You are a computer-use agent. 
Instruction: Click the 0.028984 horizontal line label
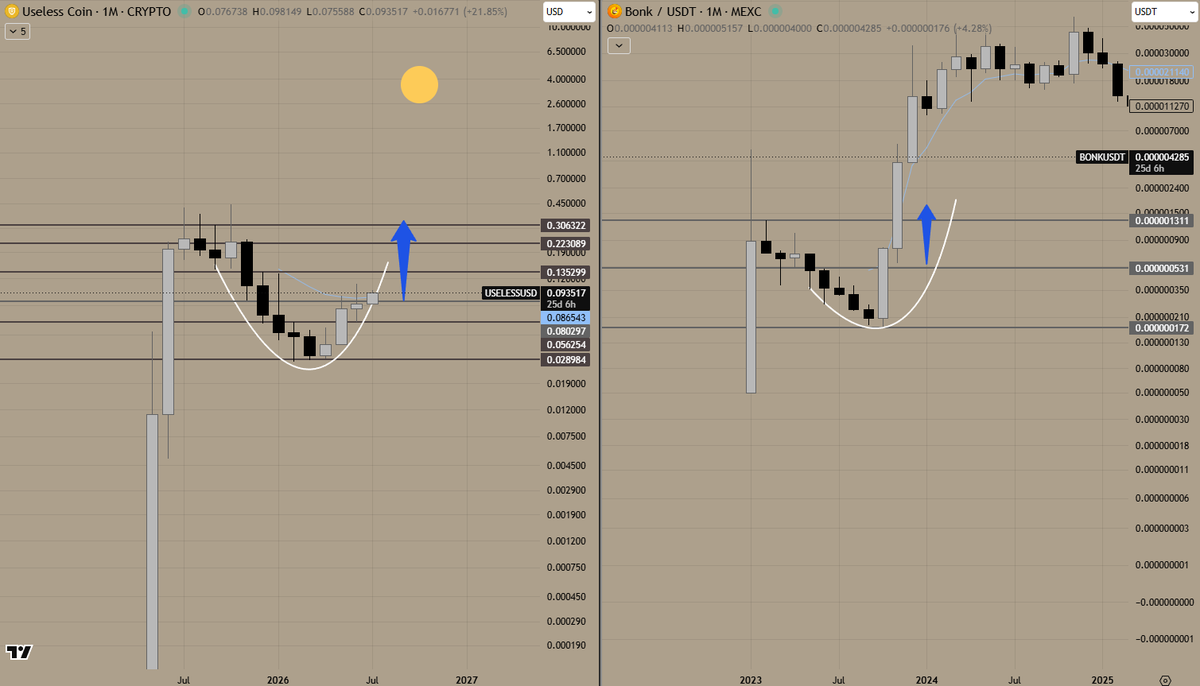566,359
